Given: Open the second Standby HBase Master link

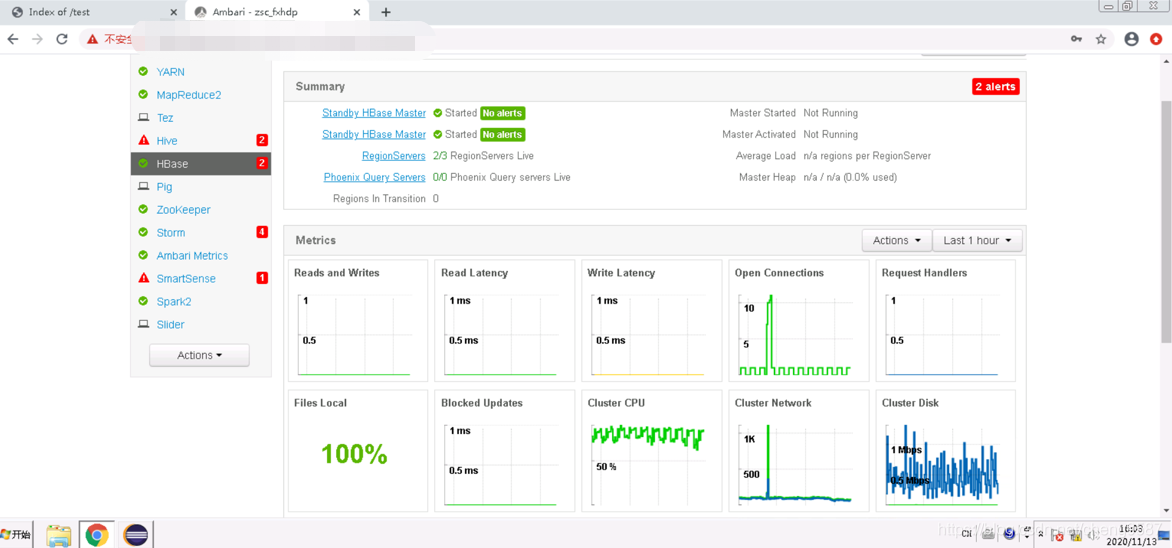Looking at the screenshot, I should click(x=374, y=135).
